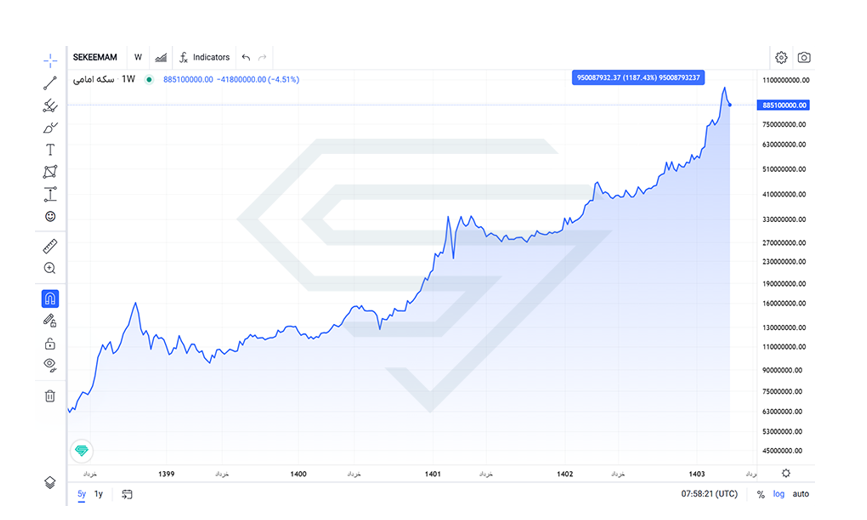Click the SEKEEMAM symbol search button
Image resolution: width=867 pixels, height=520 pixels.
(x=95, y=58)
